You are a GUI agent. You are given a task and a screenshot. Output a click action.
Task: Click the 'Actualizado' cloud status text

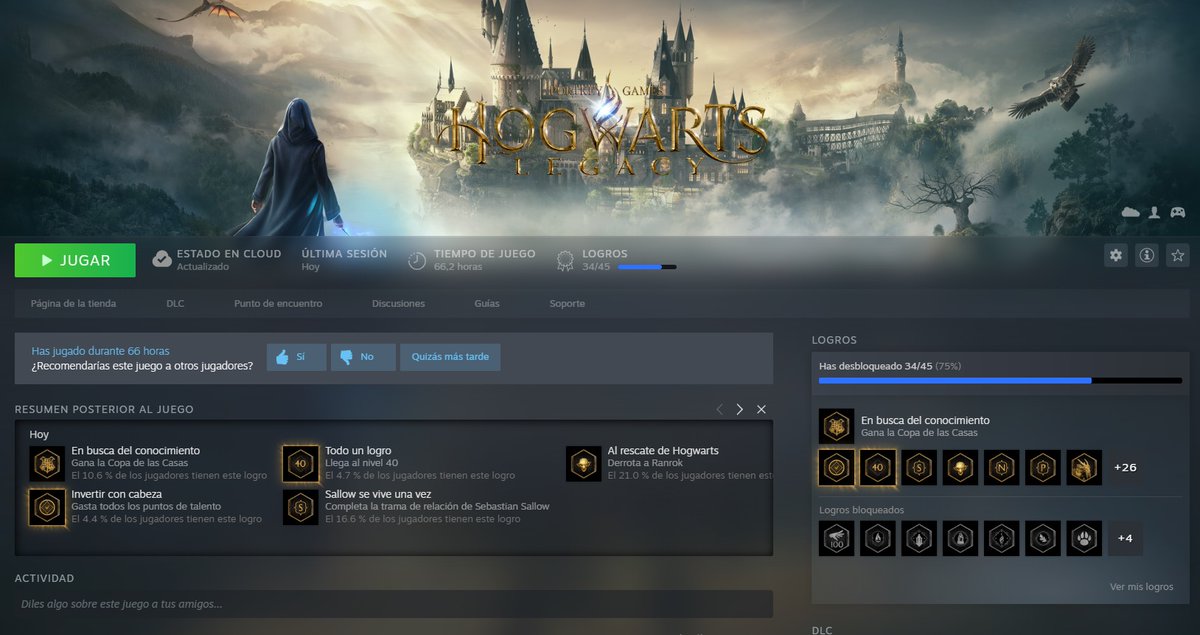203,267
